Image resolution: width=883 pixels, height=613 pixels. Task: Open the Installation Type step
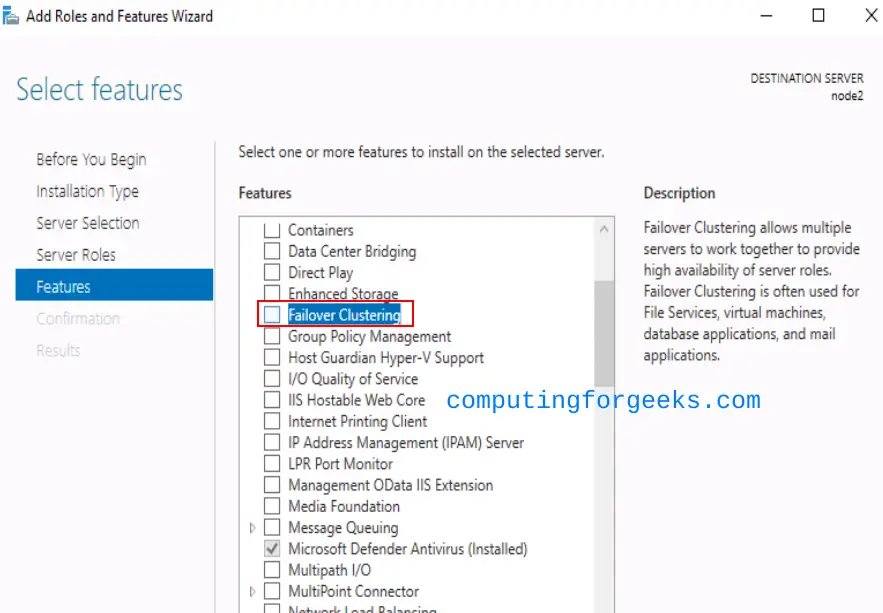tap(87, 191)
